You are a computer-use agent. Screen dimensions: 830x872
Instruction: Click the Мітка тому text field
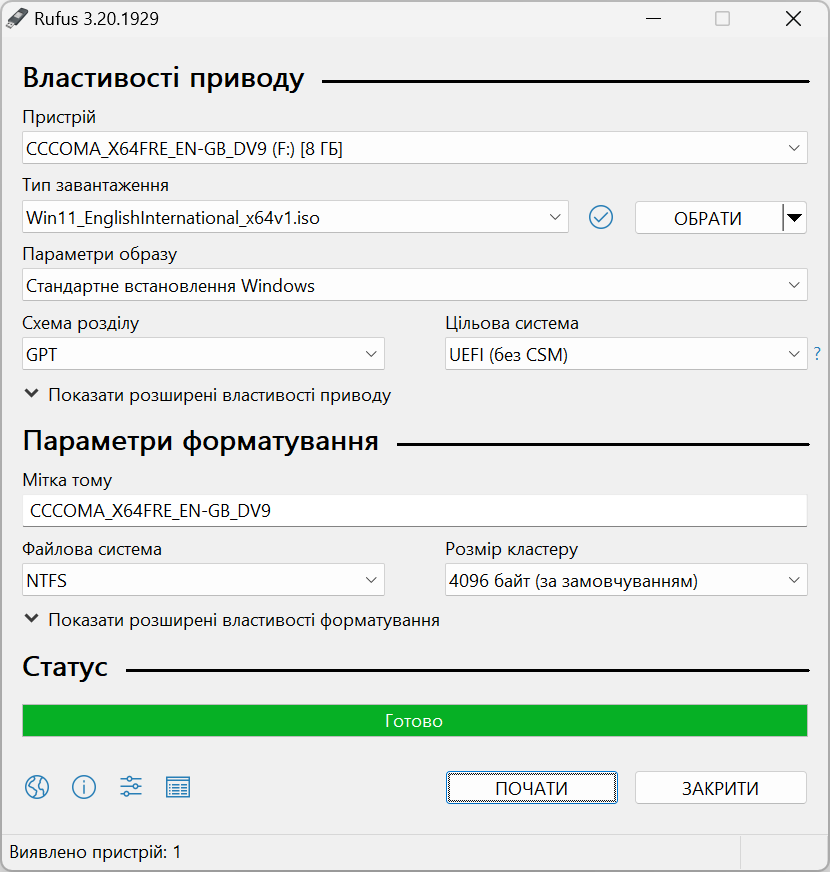414,511
